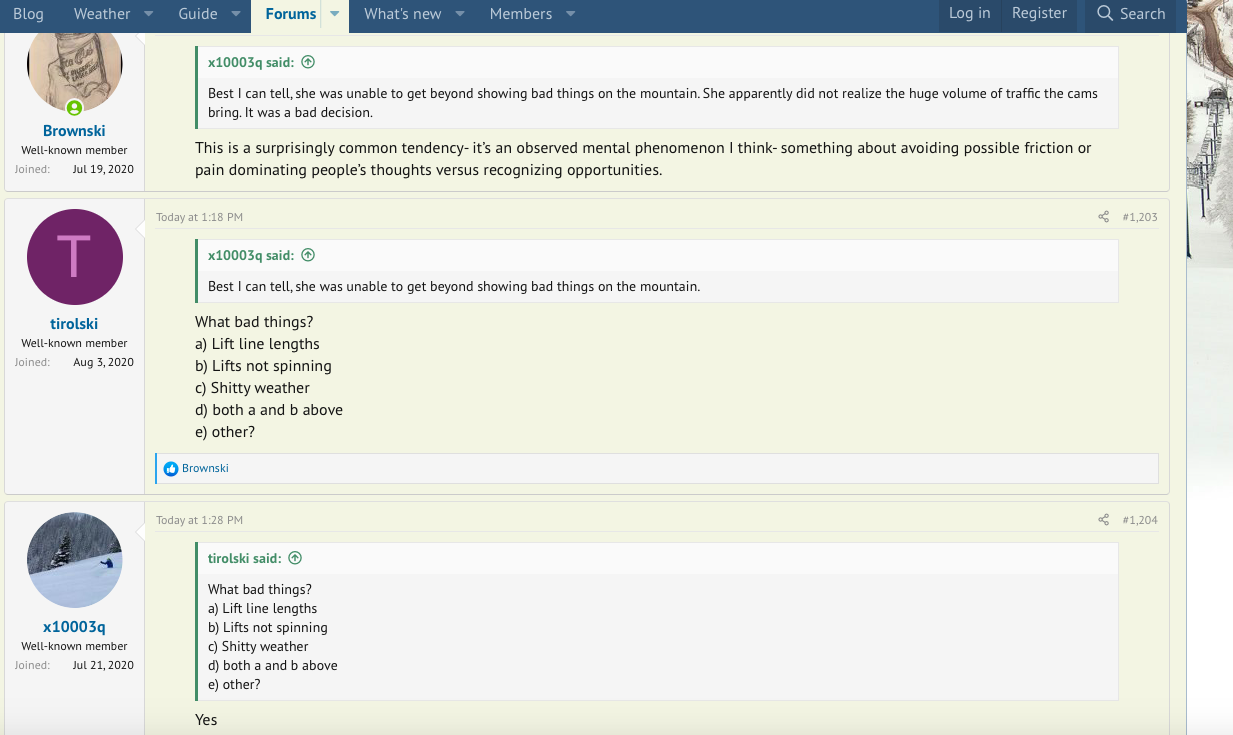Click the Register link

point(1039,14)
